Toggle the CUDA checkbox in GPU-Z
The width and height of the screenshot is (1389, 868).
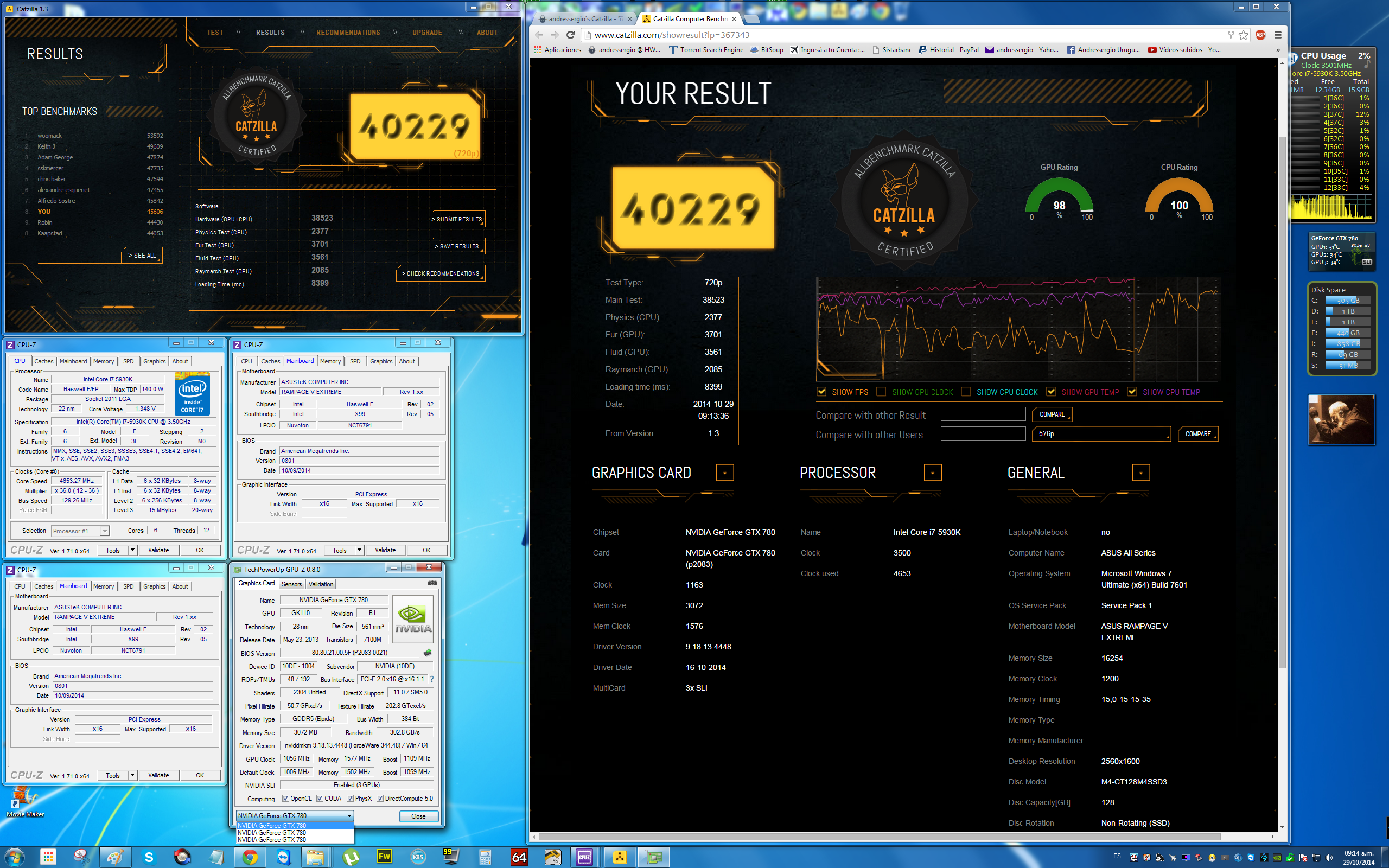click(x=320, y=799)
